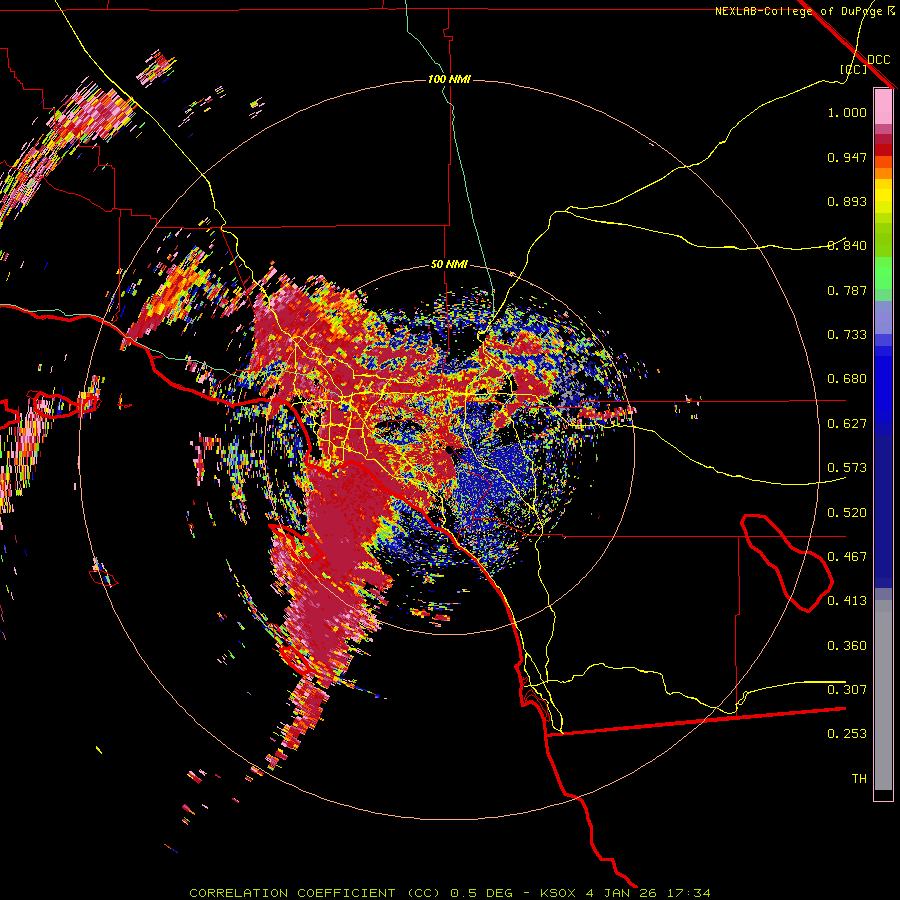
Task: Click the 1.000 color scale value
Action: coord(847,112)
